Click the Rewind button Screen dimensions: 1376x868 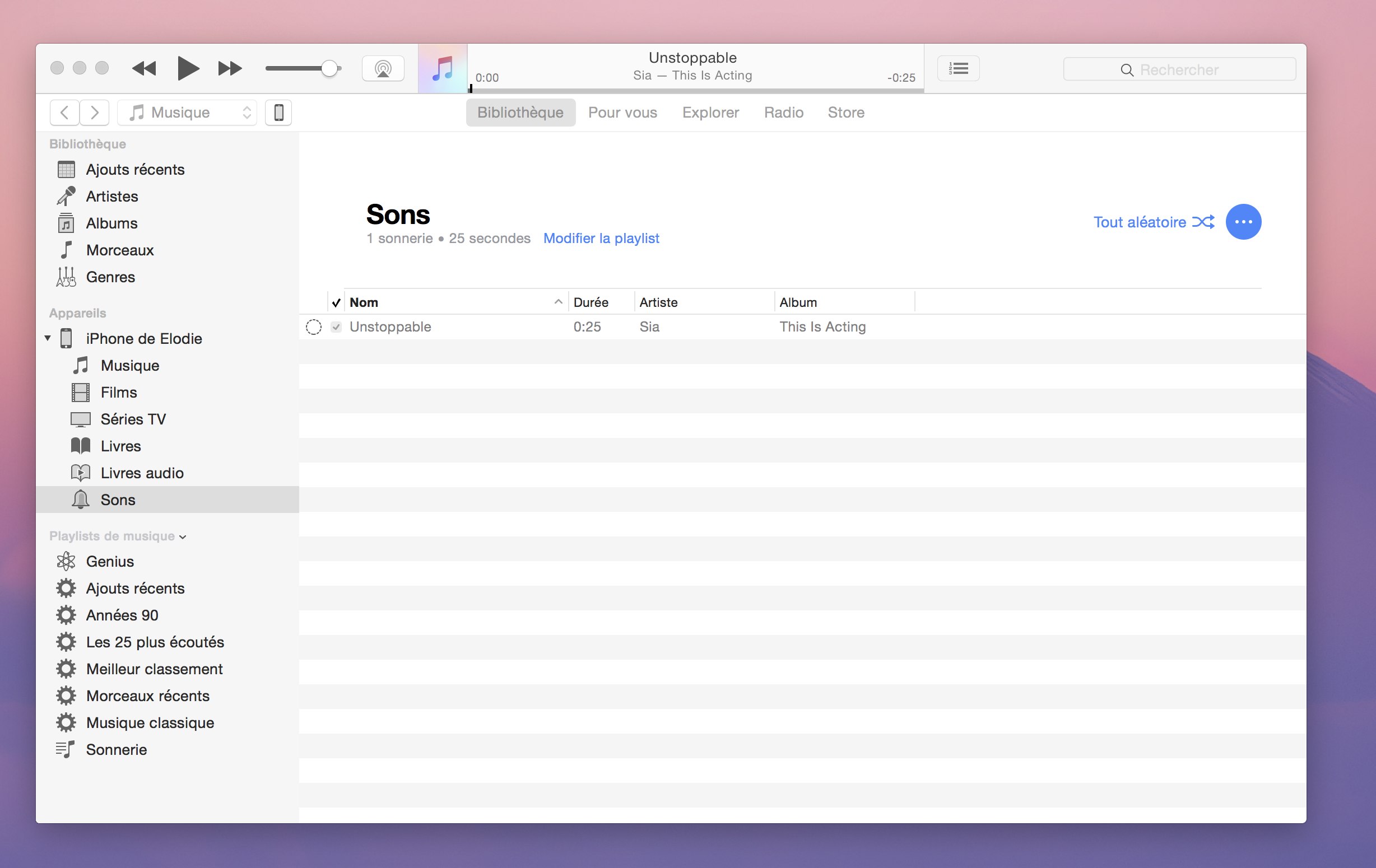pos(143,68)
